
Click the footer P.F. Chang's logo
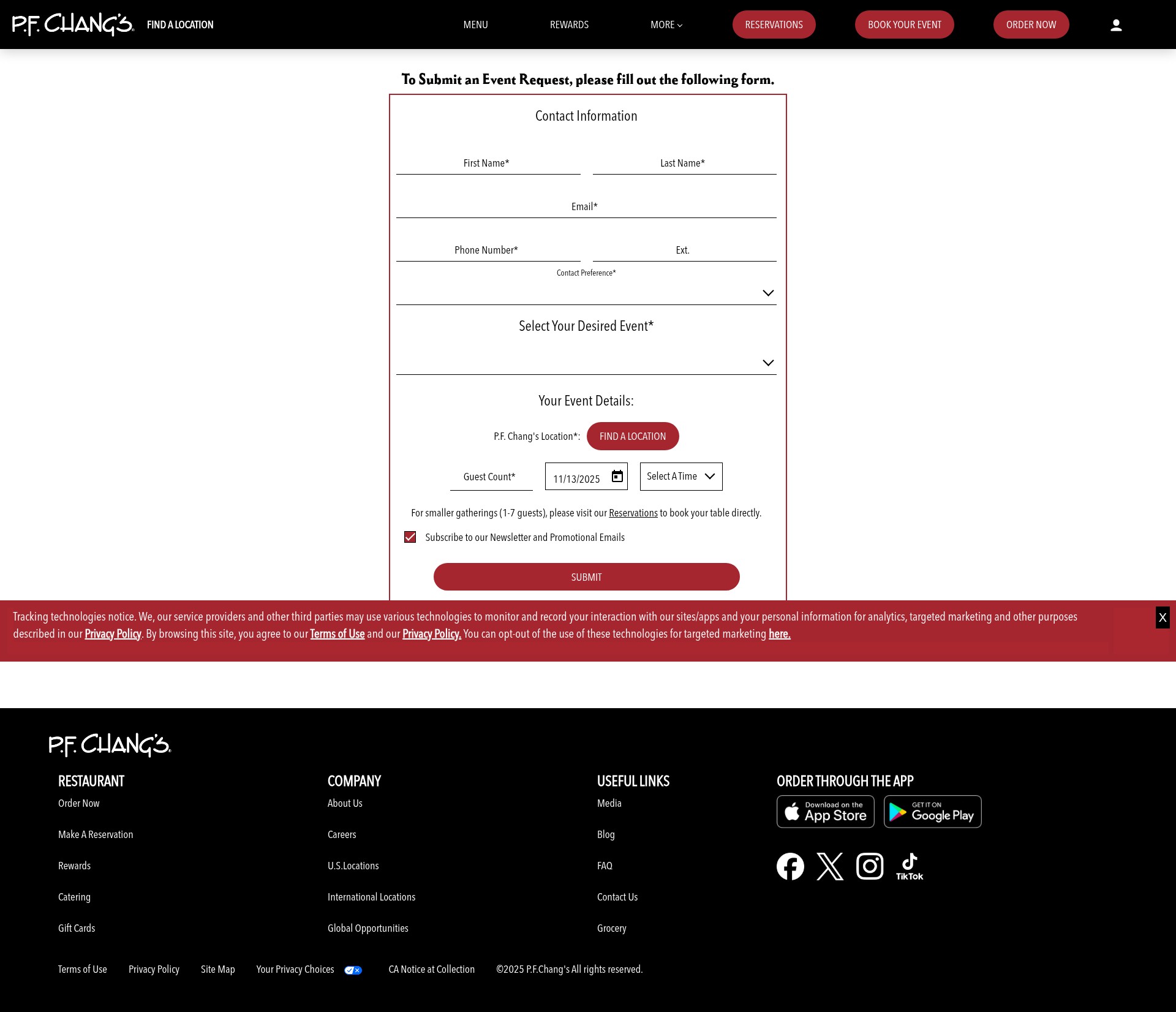(110, 745)
